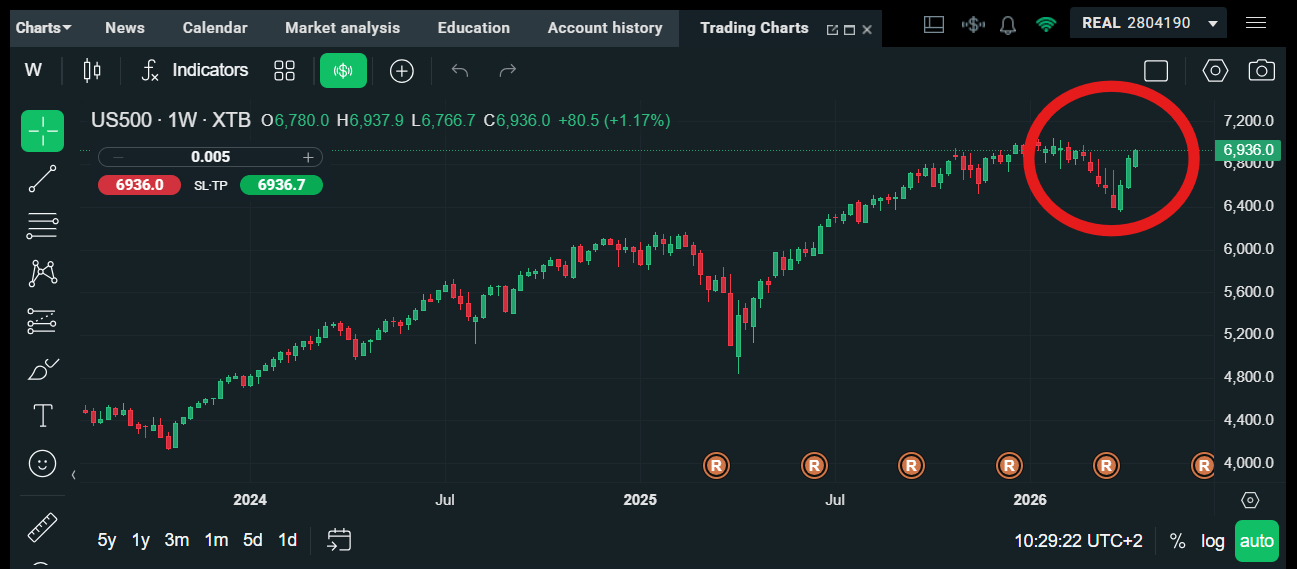The image size is (1297, 569).
Task: Switch to the Market analysis tab
Action: click(x=342, y=28)
